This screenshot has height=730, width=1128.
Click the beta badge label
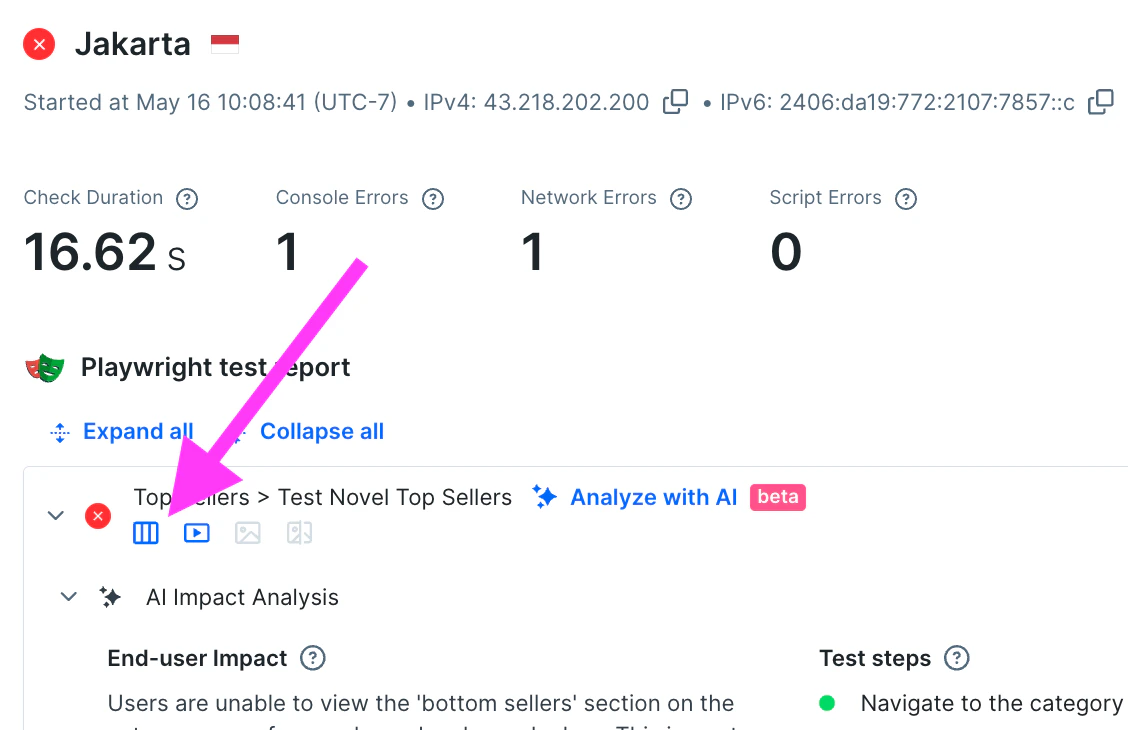pos(778,497)
